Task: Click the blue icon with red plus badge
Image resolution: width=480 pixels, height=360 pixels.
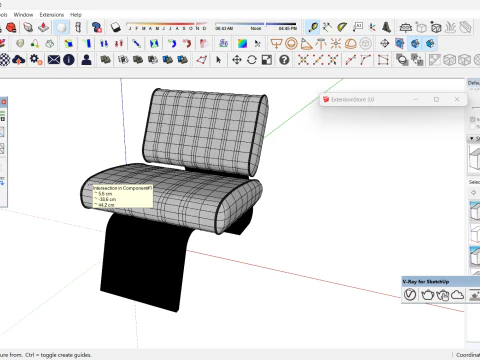Action: 97,27
